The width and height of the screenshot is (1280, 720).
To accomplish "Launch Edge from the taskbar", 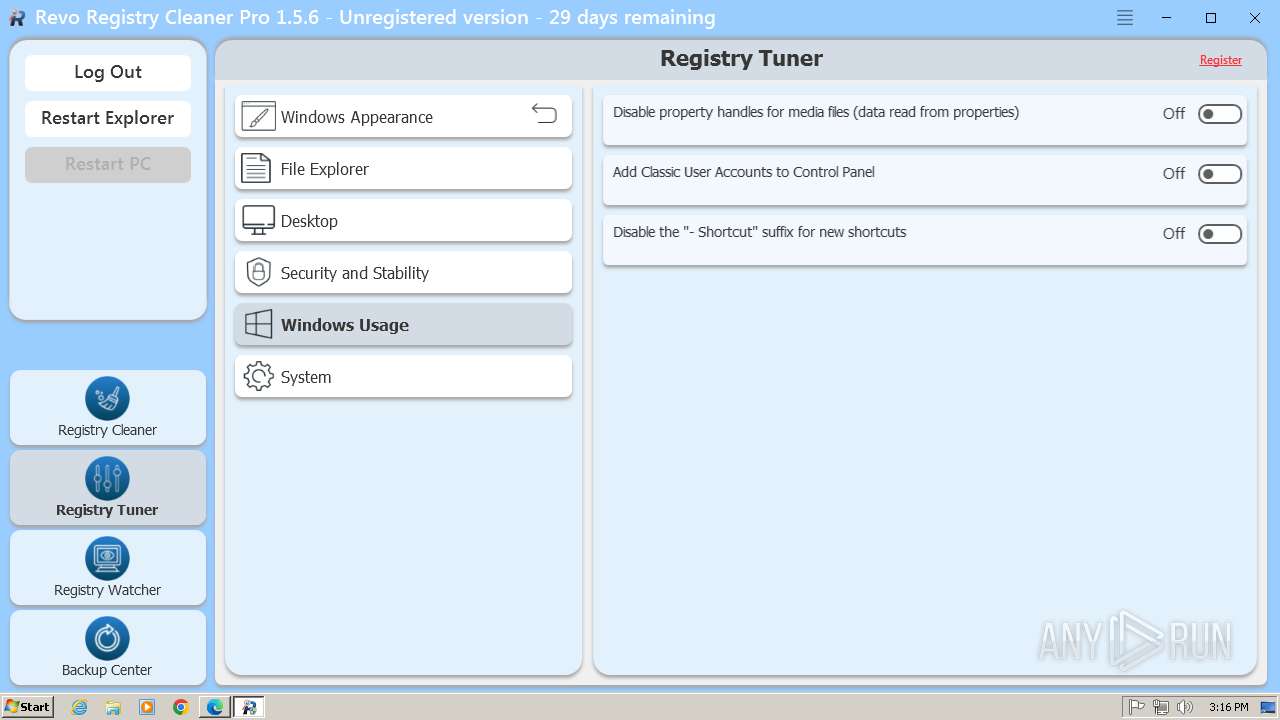I will pos(215,707).
